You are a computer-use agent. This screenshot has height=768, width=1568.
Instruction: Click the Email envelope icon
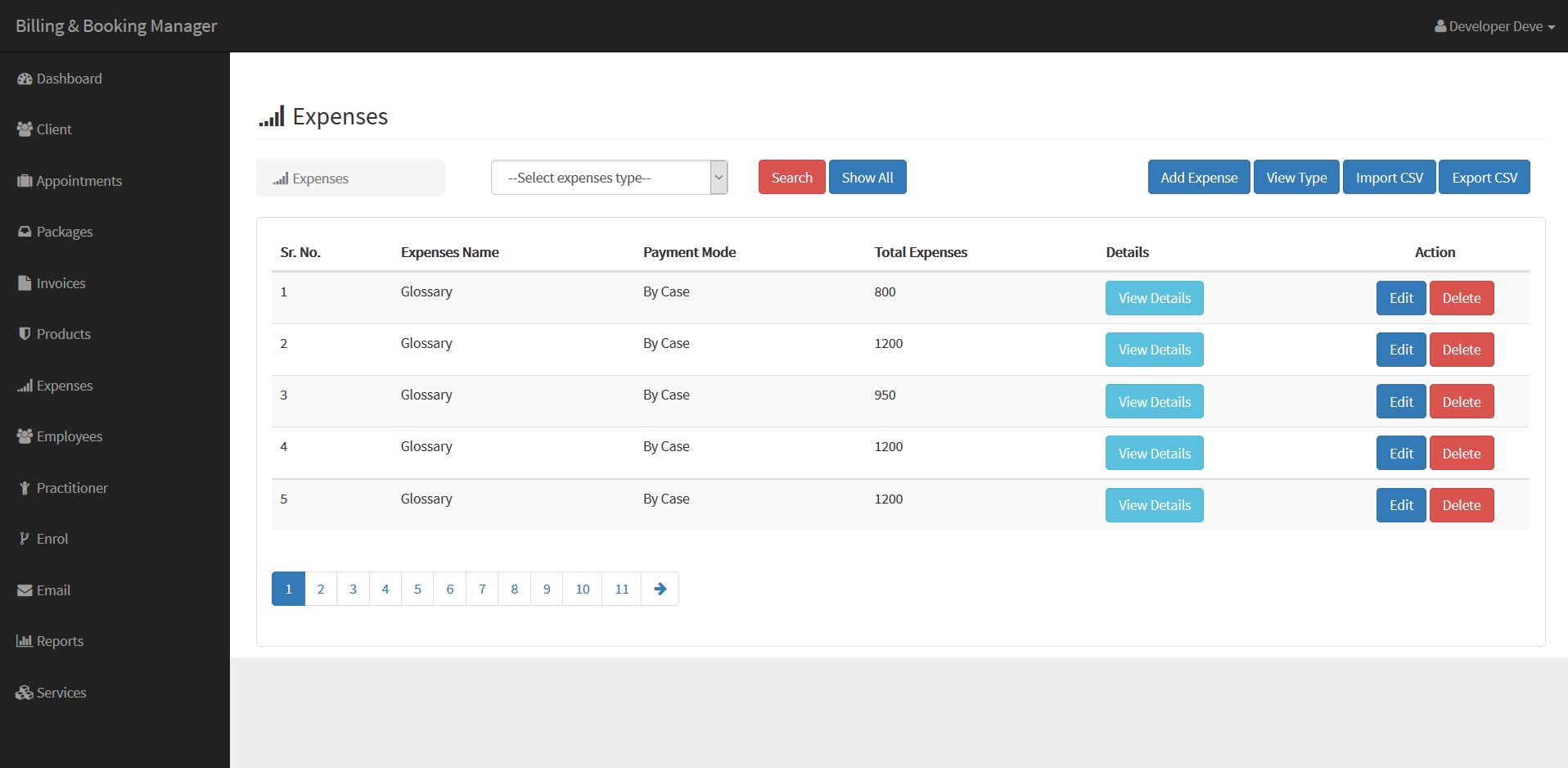point(25,590)
